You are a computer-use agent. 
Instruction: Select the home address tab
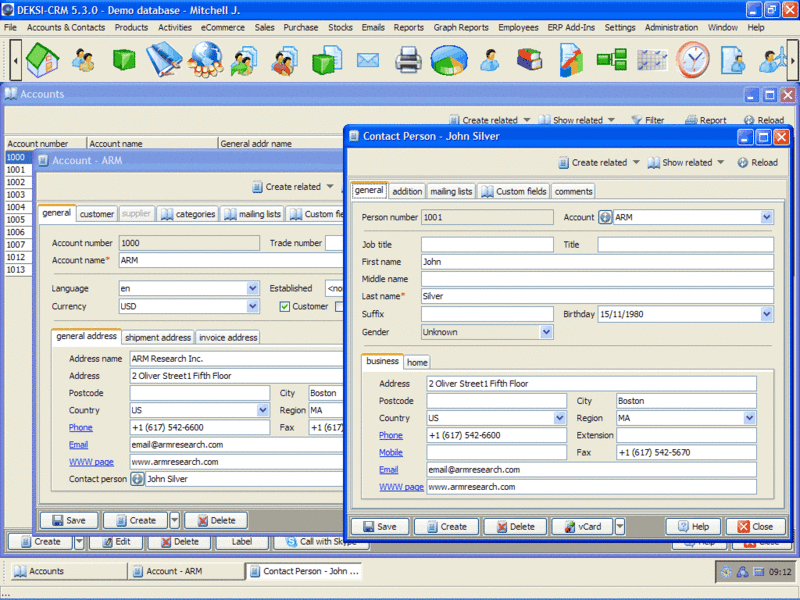click(x=417, y=362)
